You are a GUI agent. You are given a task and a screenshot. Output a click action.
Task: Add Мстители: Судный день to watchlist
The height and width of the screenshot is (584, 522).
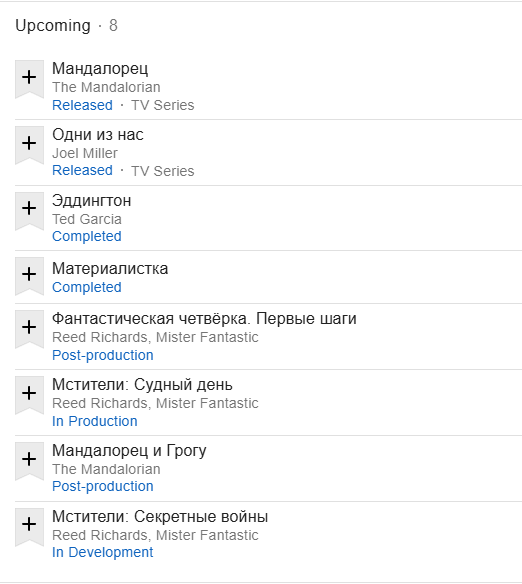click(x=29, y=395)
